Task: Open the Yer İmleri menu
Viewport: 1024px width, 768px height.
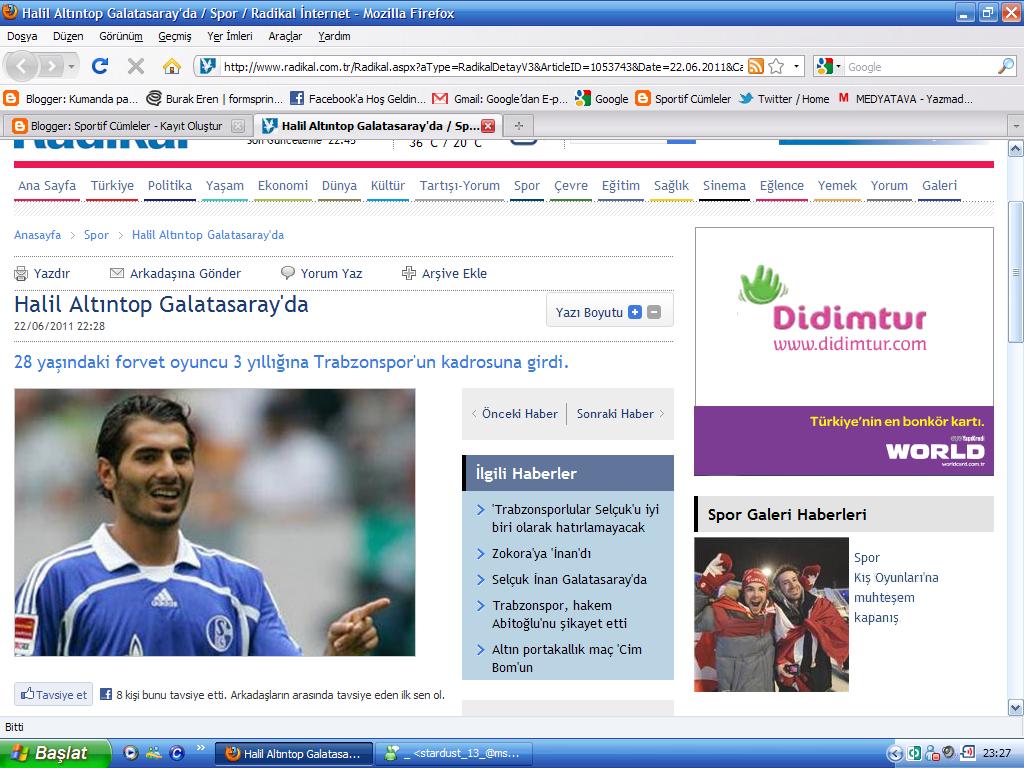Action: [x=229, y=36]
